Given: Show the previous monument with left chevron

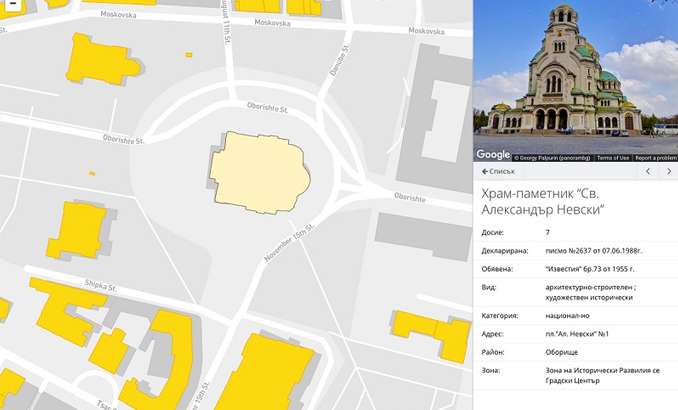Looking at the screenshot, I should point(648,172).
